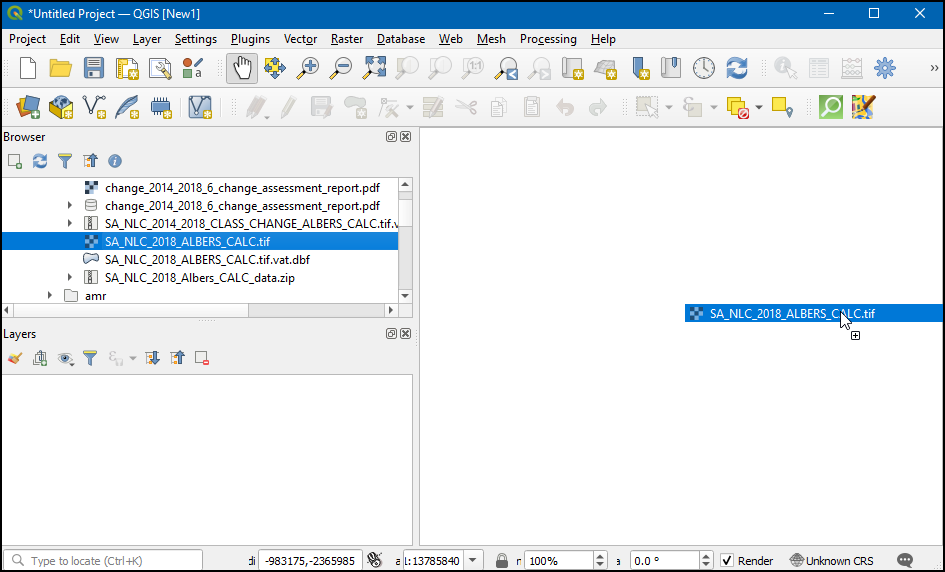Screen dimensions: 945x572
Task: Open the Manage Map Themes eye icon
Action: [x=66, y=357]
